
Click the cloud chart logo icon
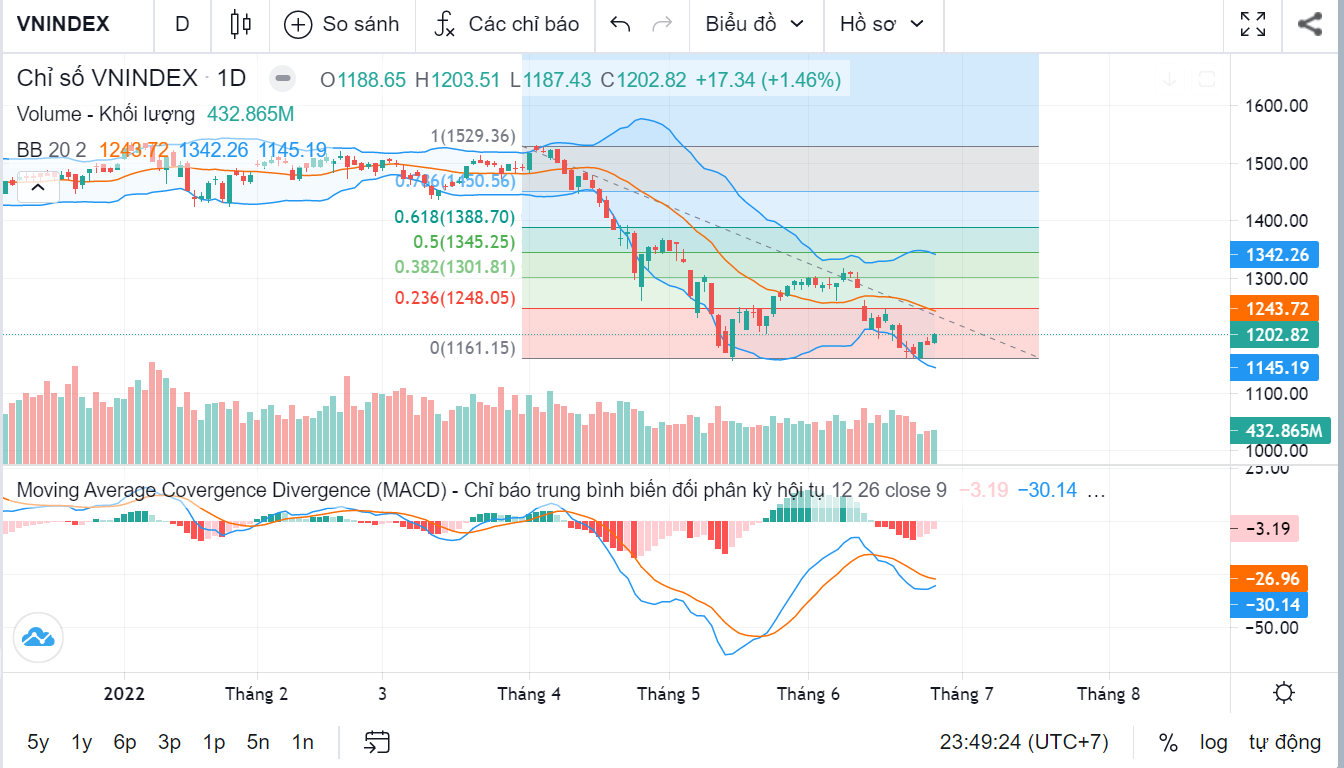38,637
